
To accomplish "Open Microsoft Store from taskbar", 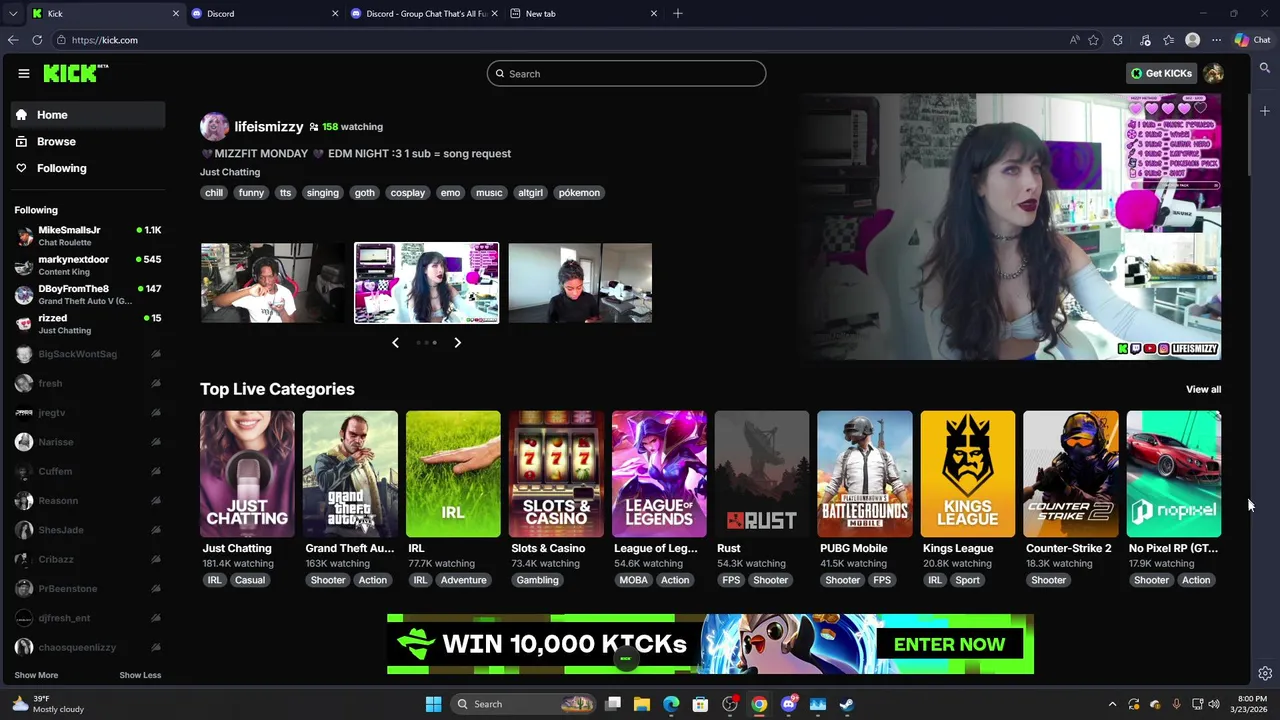I will pyautogui.click(x=701, y=704).
